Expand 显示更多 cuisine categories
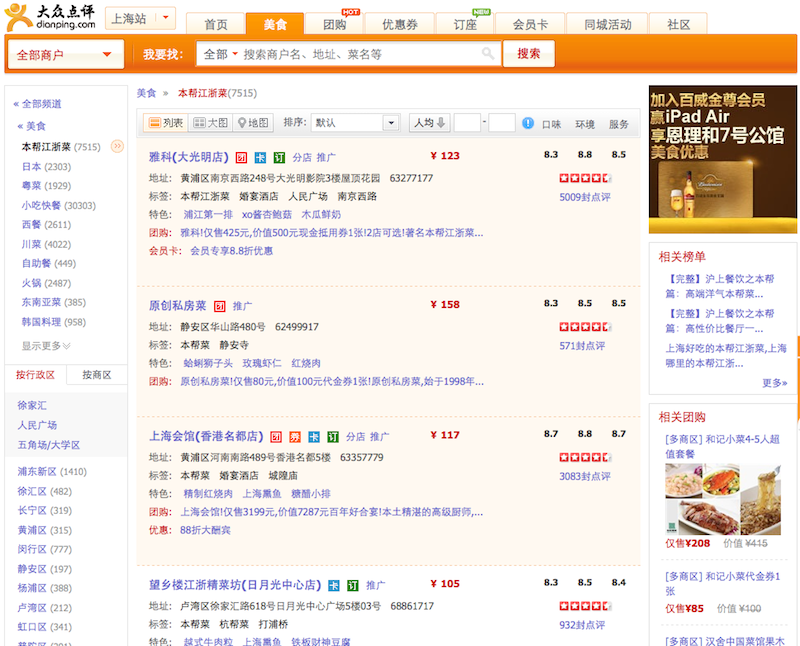800x646 pixels. 46,346
